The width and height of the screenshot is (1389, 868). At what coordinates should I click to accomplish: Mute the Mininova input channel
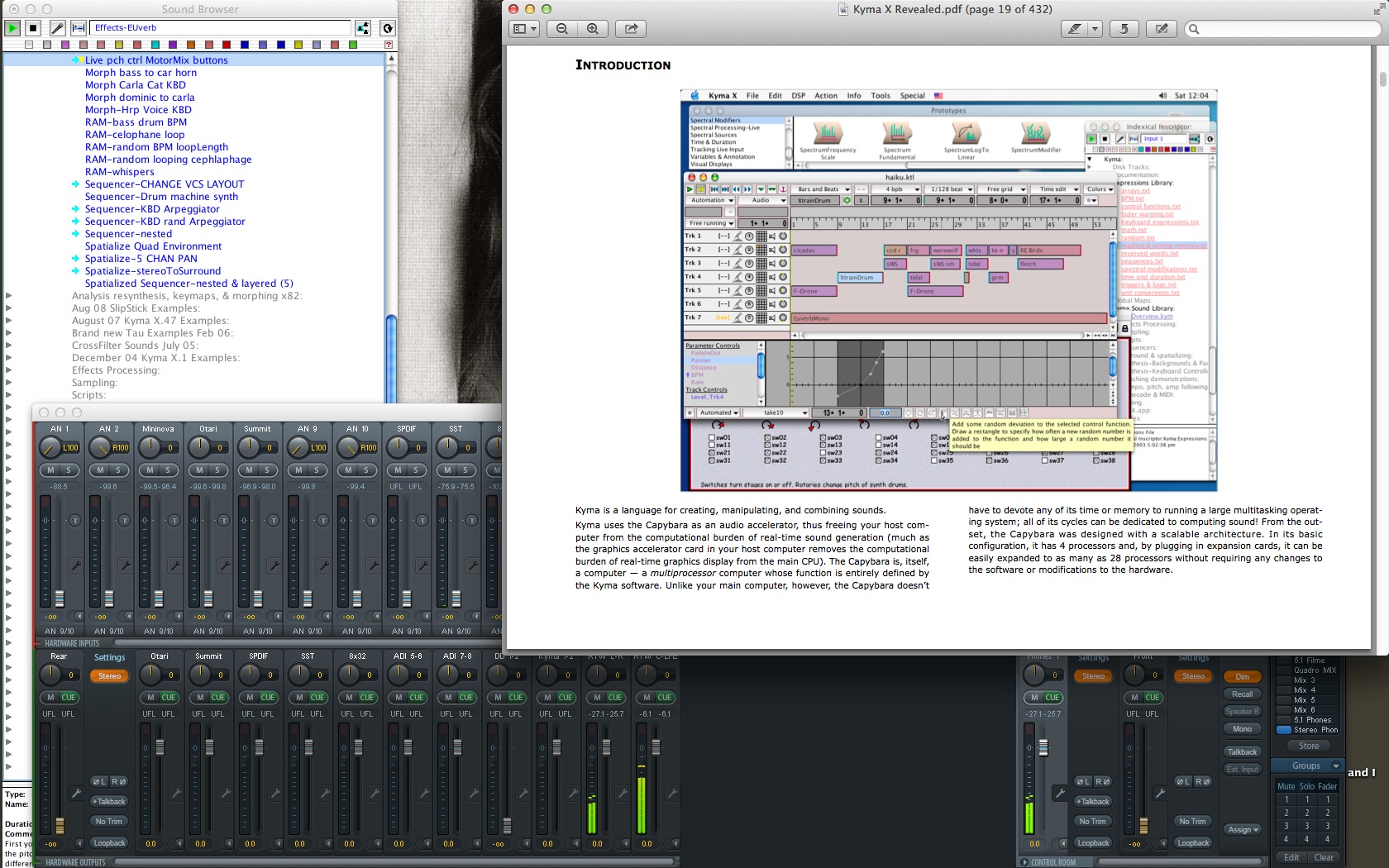tap(150, 470)
